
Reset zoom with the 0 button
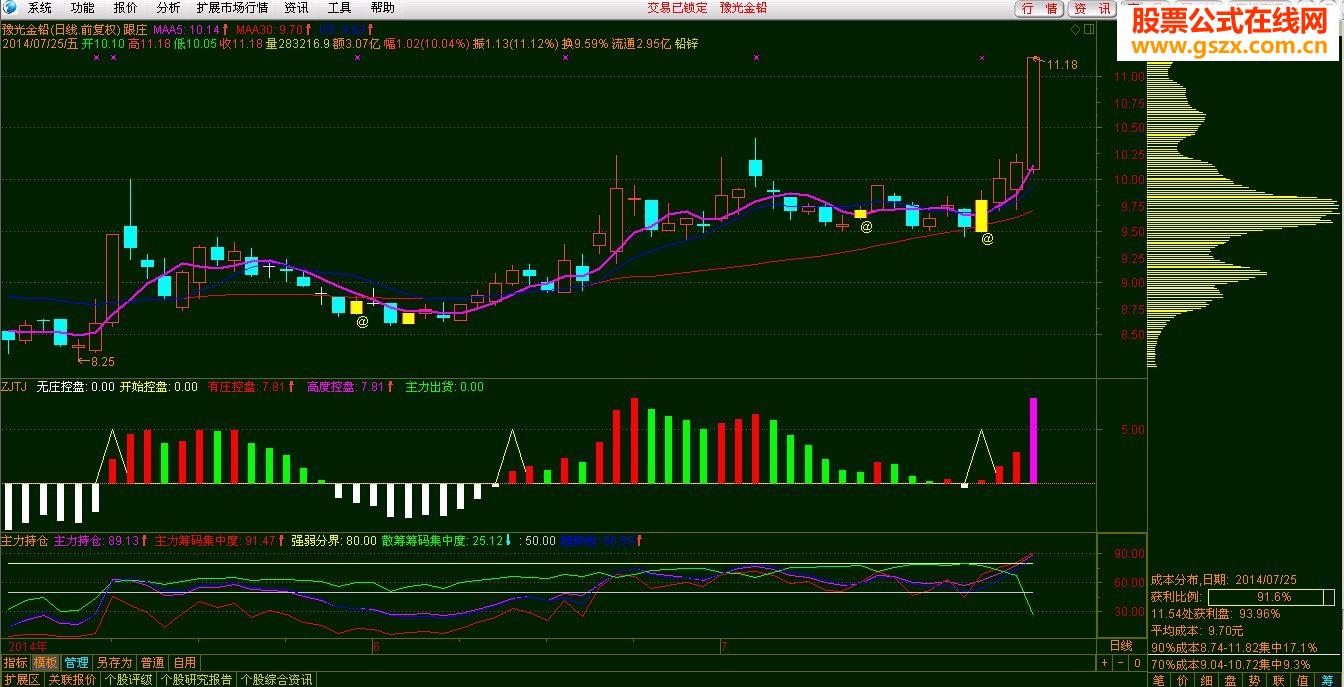pos(1137,662)
